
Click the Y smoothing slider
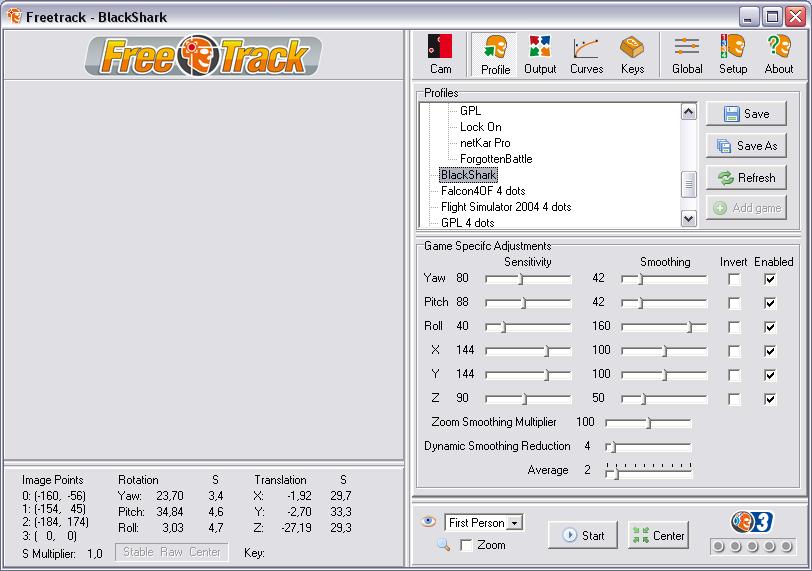(x=664, y=375)
